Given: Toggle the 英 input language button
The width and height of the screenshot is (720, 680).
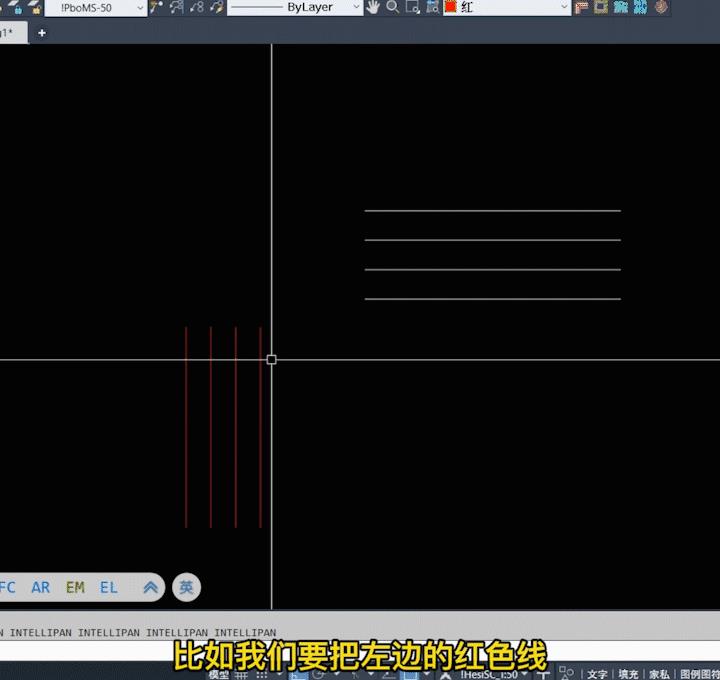Looking at the screenshot, I should click(186, 588).
